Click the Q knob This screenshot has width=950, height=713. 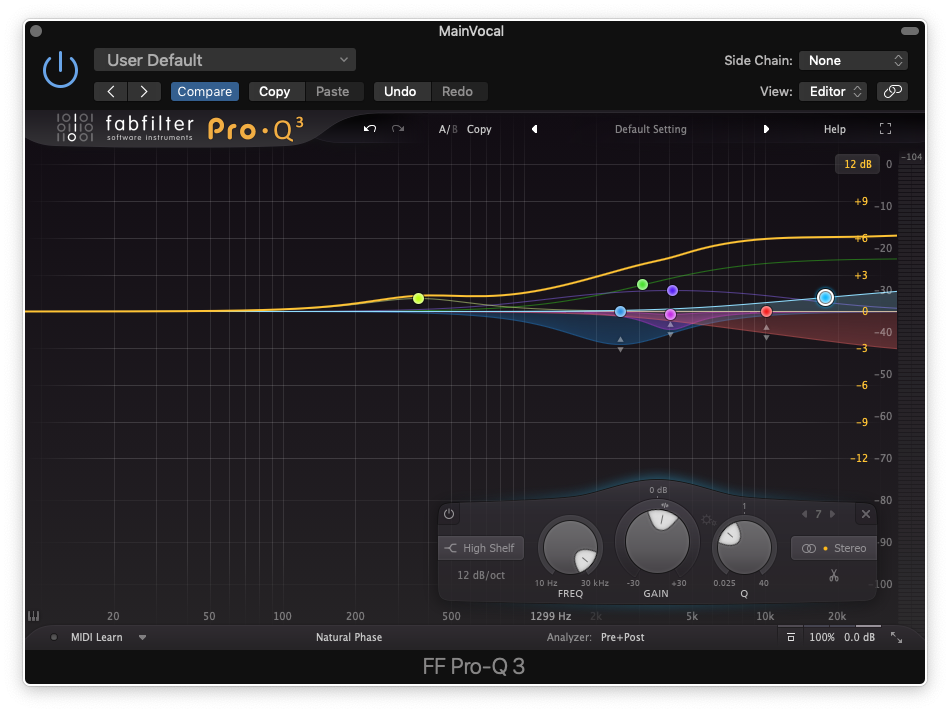point(744,547)
